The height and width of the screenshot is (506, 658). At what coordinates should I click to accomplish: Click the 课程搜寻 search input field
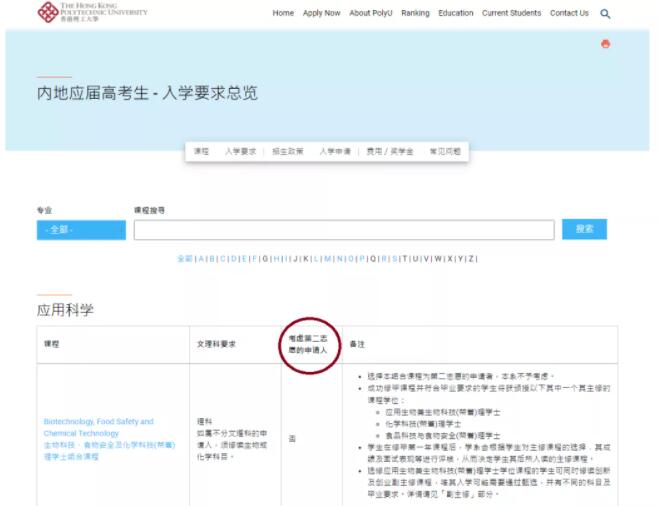(x=344, y=230)
